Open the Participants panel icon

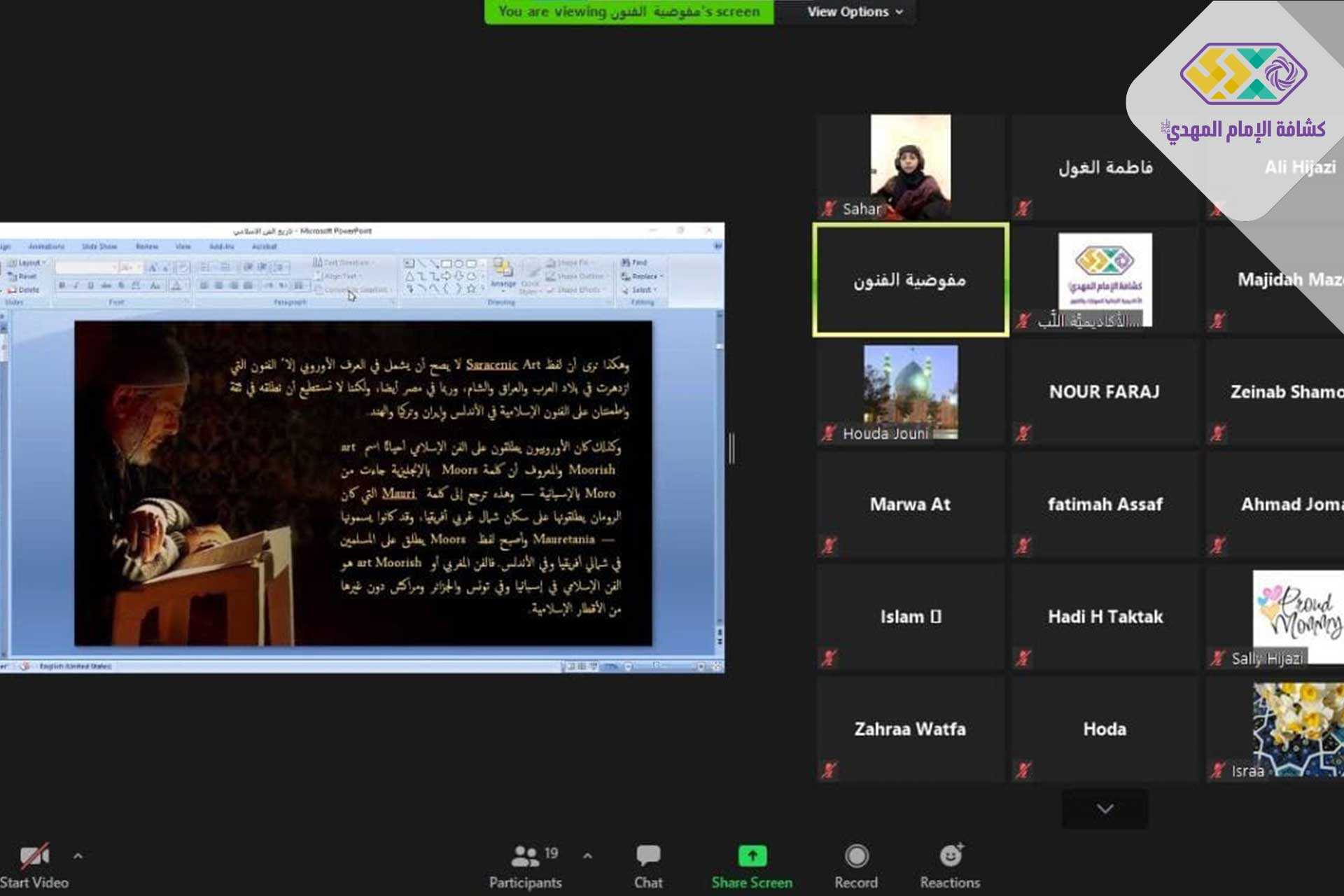(525, 855)
